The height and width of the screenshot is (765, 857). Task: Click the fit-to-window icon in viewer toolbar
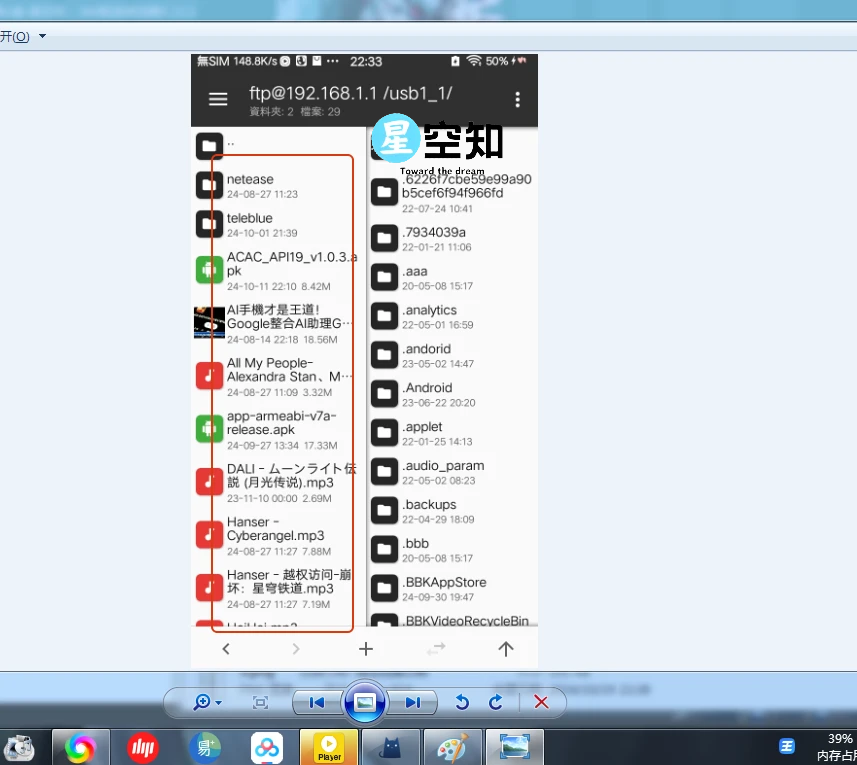point(260,702)
